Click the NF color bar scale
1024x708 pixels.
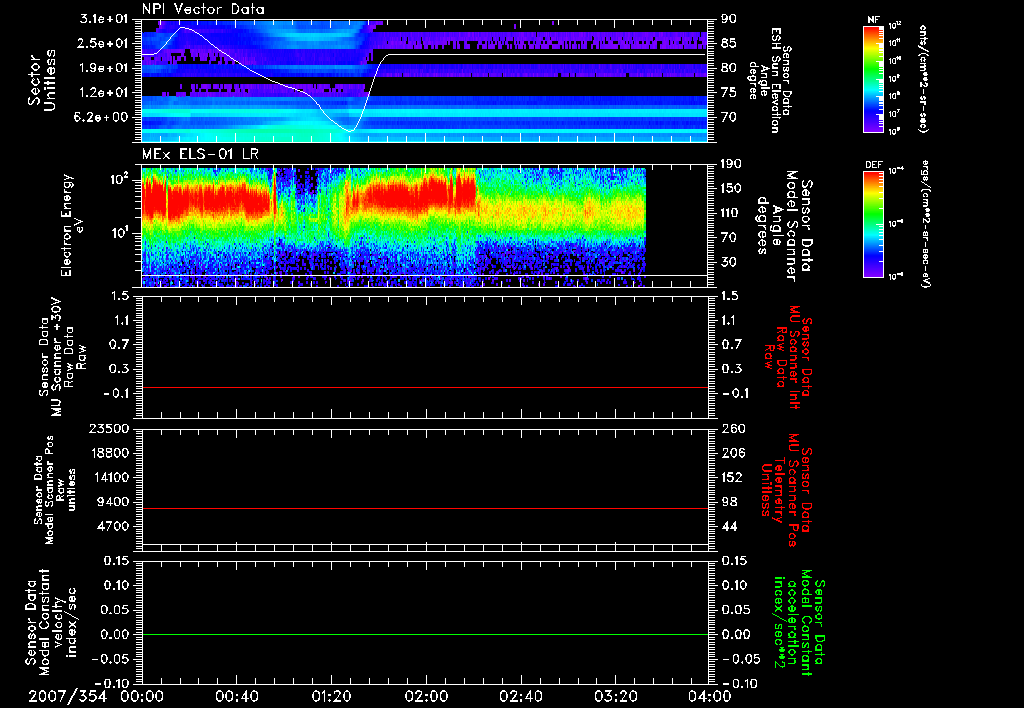tap(874, 78)
